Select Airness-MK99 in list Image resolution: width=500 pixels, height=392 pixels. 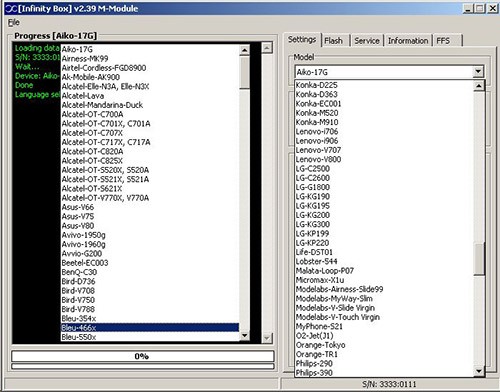[x=150, y=58]
